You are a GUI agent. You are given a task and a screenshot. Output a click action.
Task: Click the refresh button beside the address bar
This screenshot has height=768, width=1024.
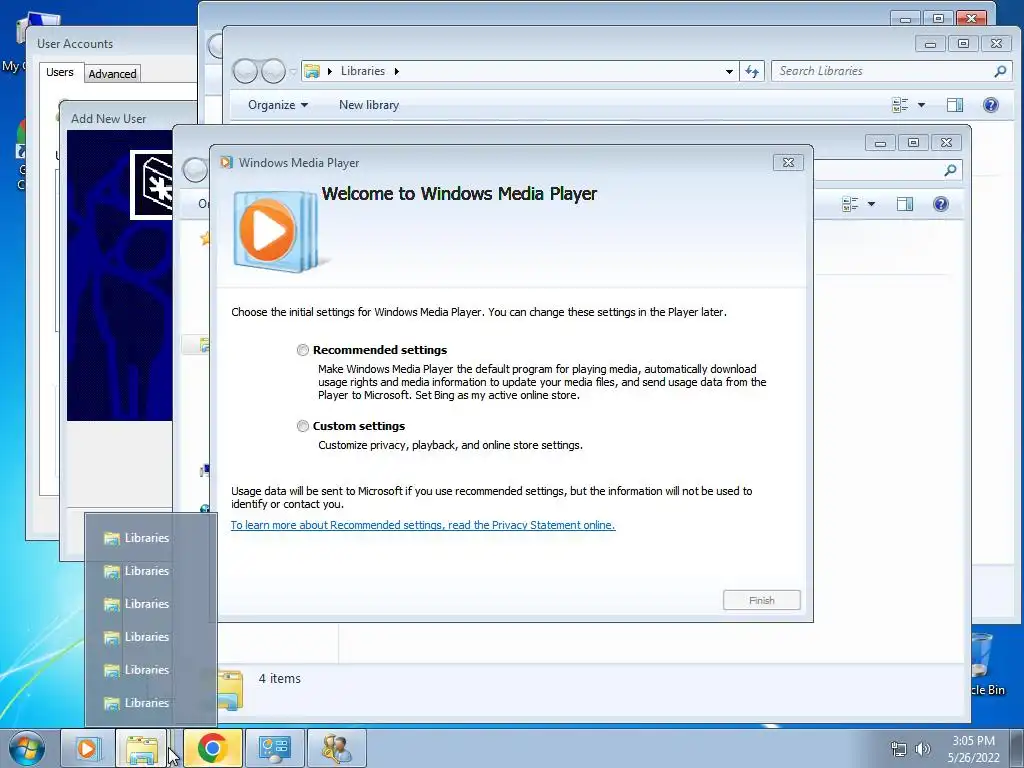tap(752, 71)
